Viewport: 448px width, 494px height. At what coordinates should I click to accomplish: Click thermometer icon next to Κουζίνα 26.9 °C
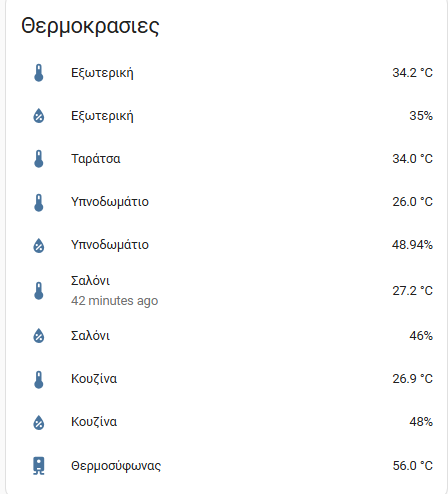(x=39, y=379)
